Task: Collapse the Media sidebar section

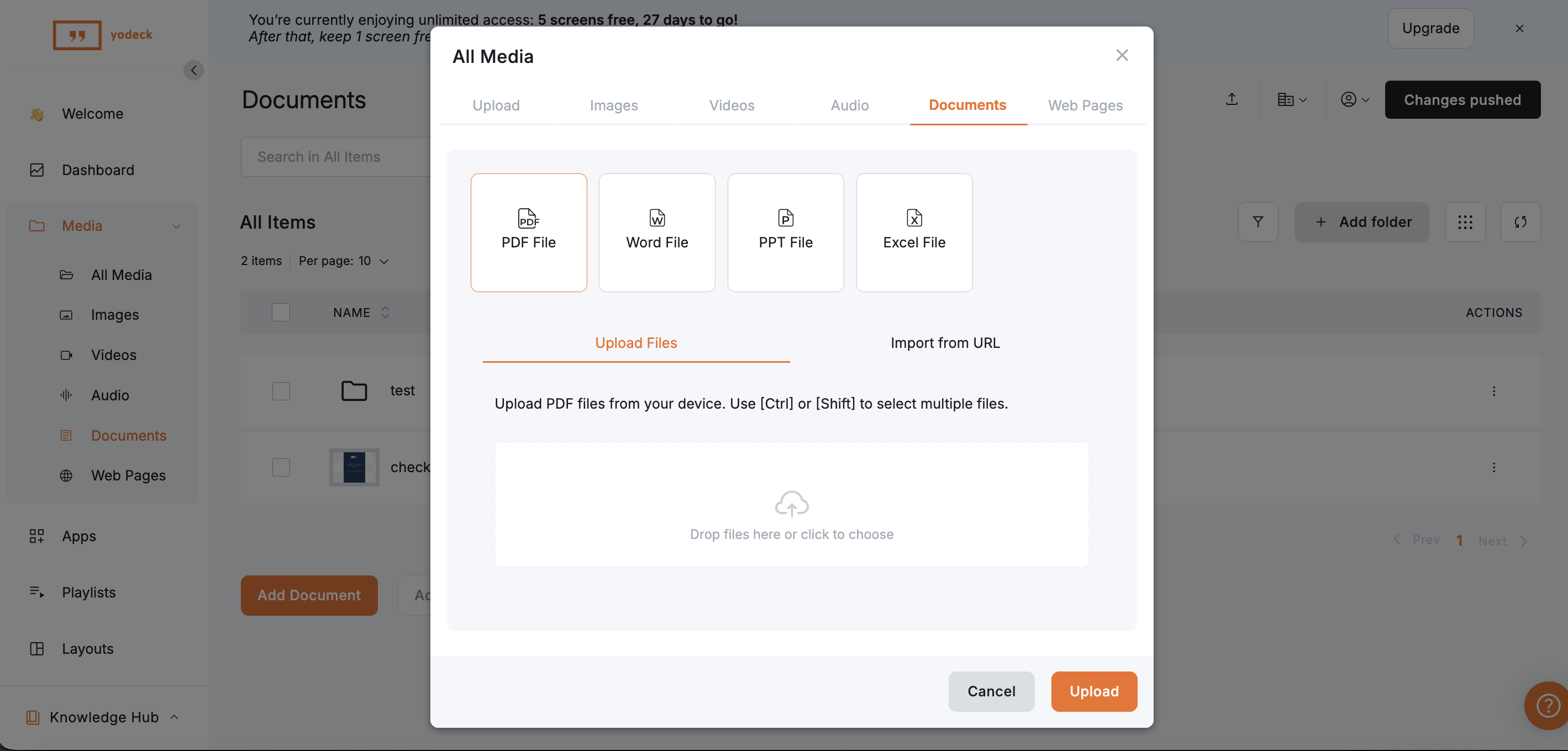Action: coord(176,226)
